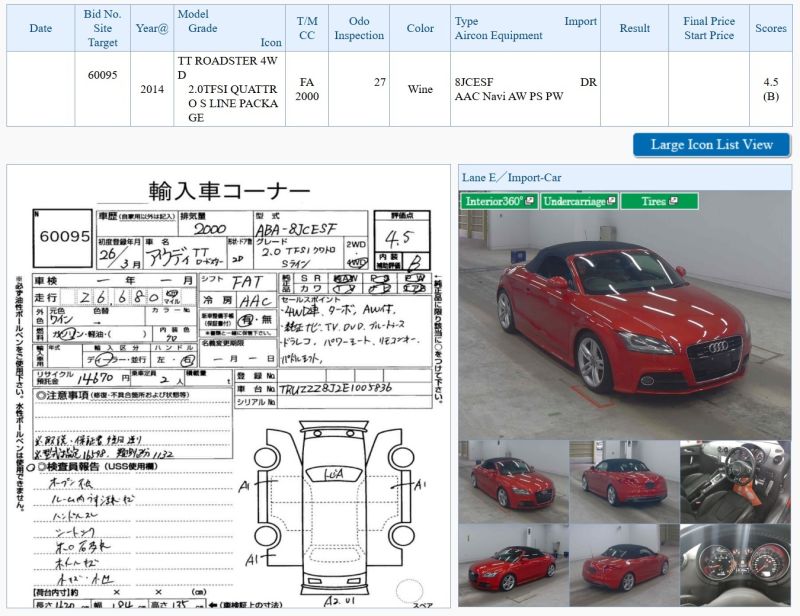Open rear angle thumbnail of red car
The height and width of the screenshot is (616, 800).
pos(624,565)
